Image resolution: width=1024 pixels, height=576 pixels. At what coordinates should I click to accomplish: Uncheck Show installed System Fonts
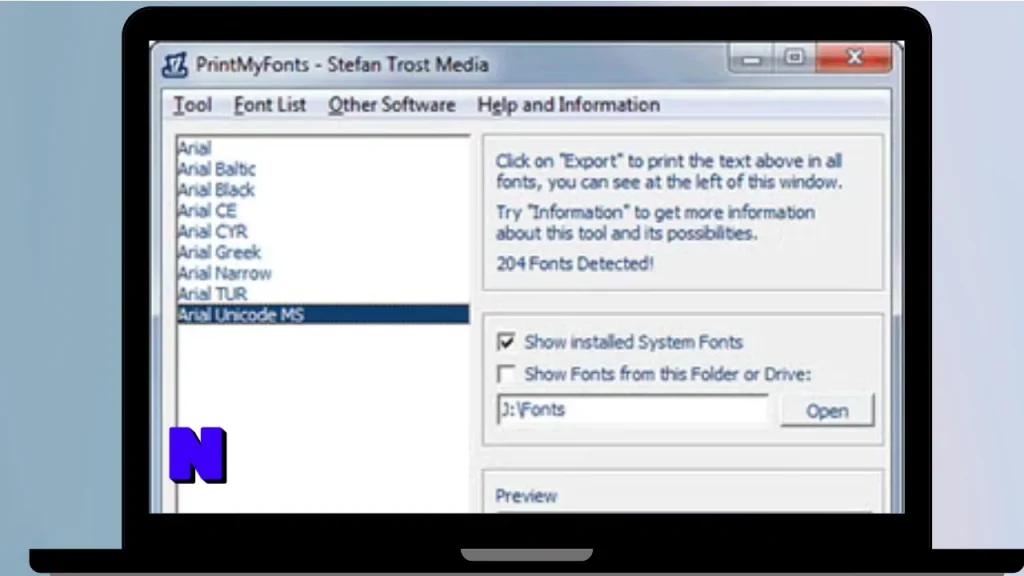point(506,342)
